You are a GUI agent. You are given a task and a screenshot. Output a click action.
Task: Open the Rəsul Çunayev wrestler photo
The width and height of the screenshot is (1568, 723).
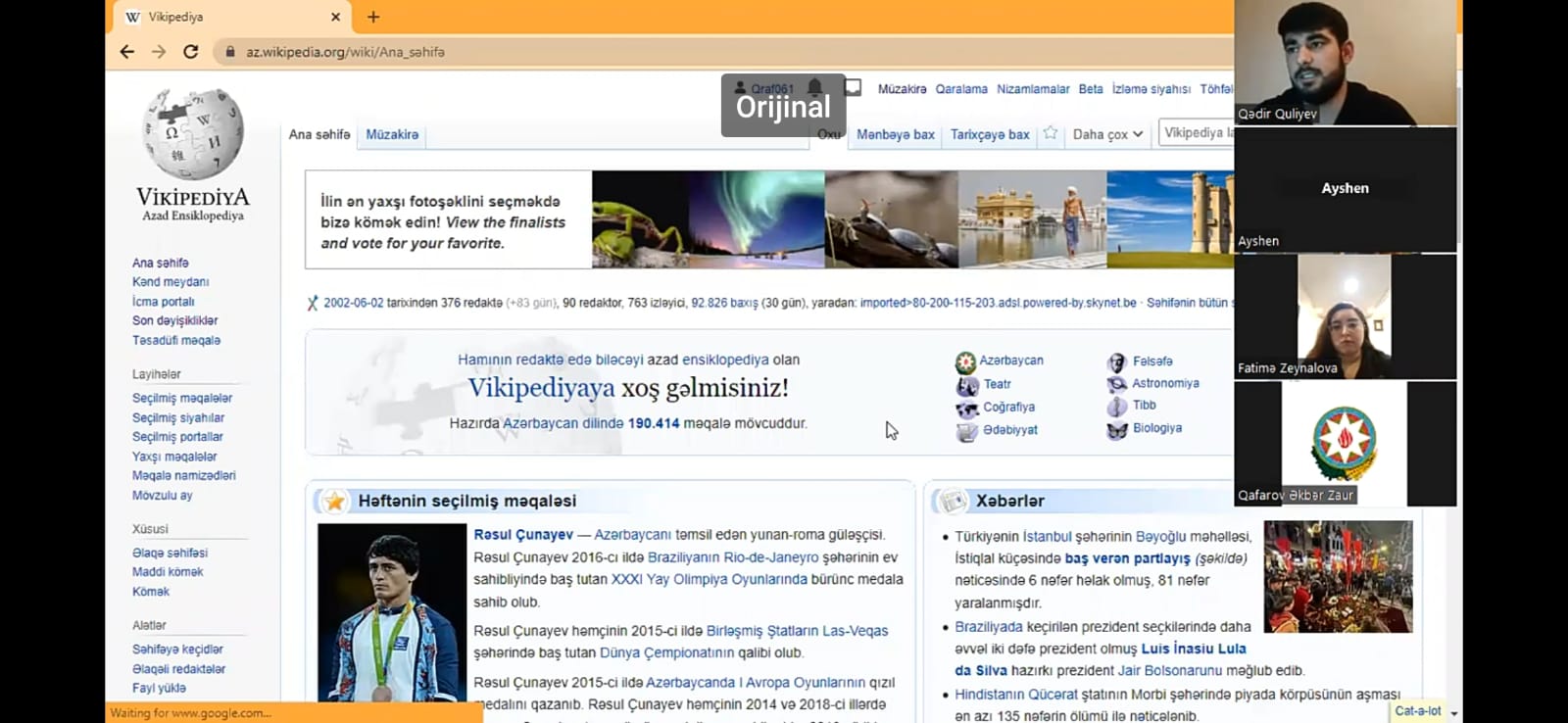(392, 612)
